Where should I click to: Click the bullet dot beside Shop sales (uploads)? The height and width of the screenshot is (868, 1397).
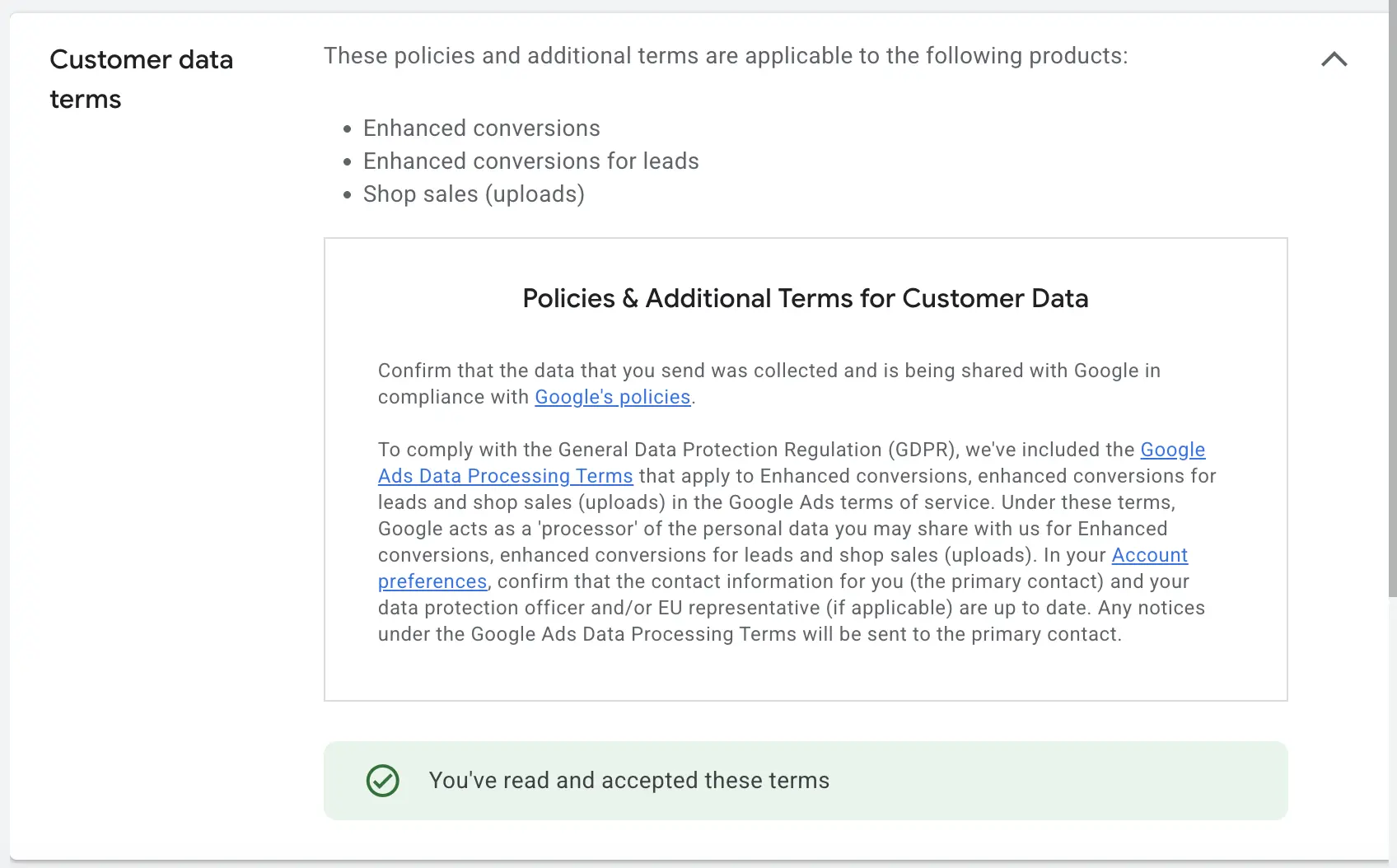coord(348,195)
